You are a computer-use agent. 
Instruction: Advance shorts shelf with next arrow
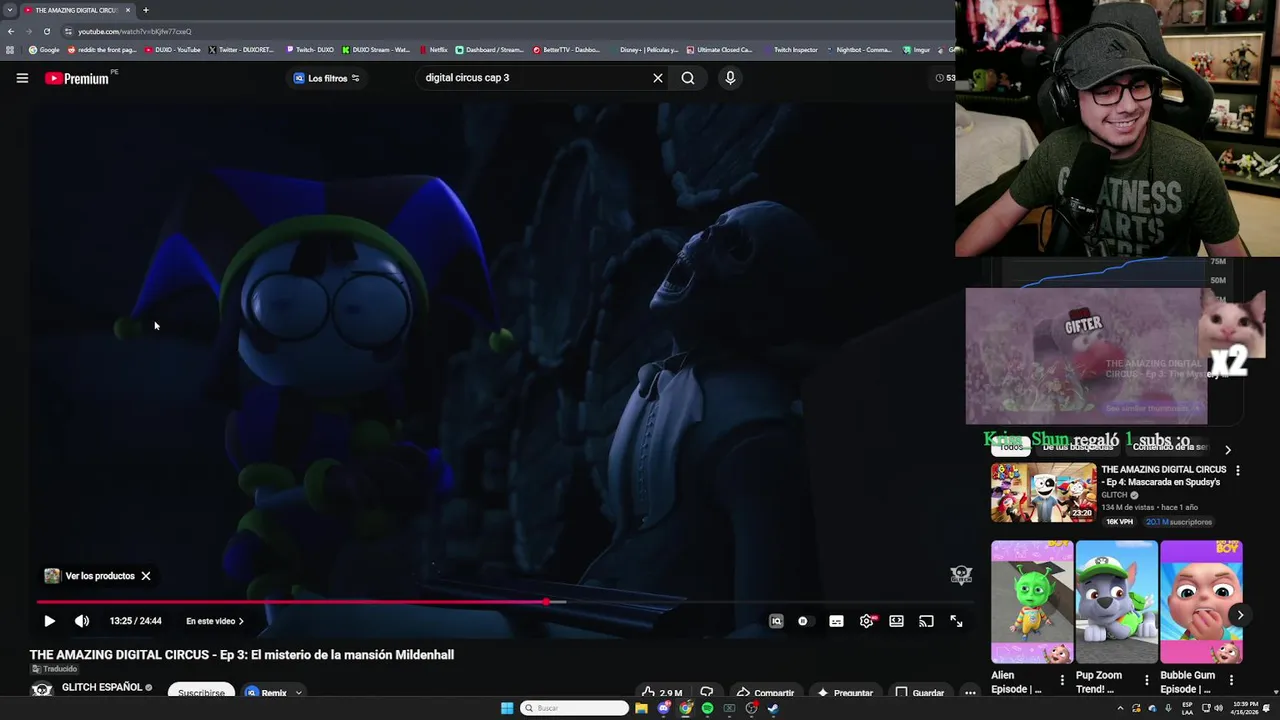tap(1240, 615)
